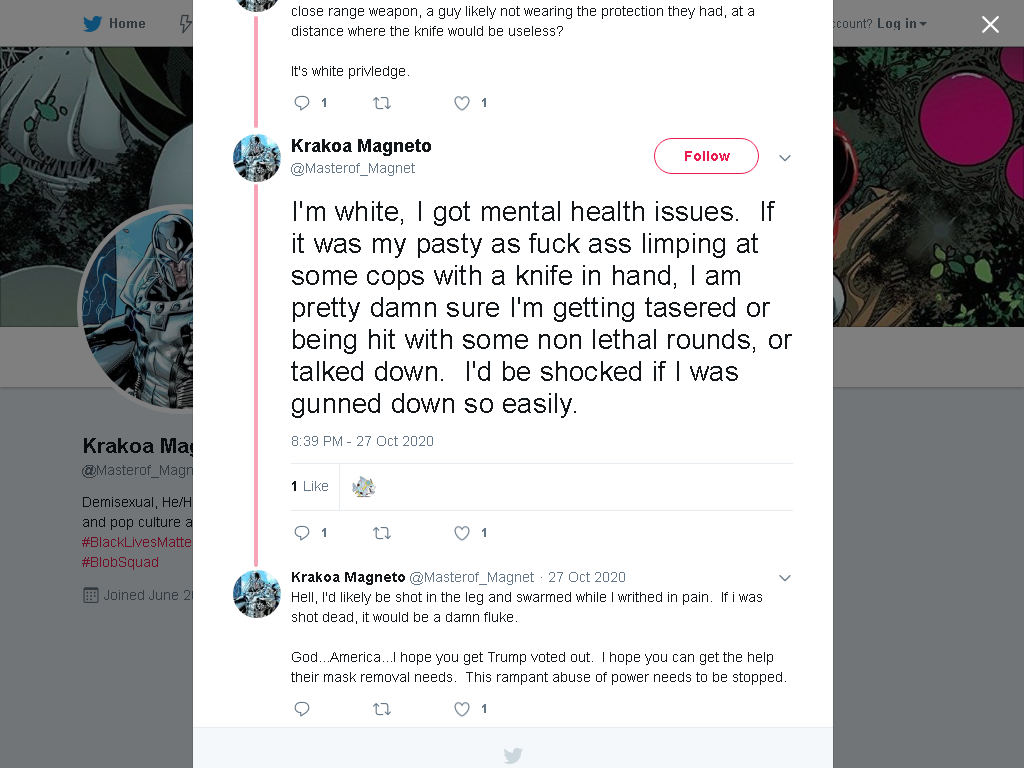Go to the Twitter Home tab

click(x=114, y=24)
